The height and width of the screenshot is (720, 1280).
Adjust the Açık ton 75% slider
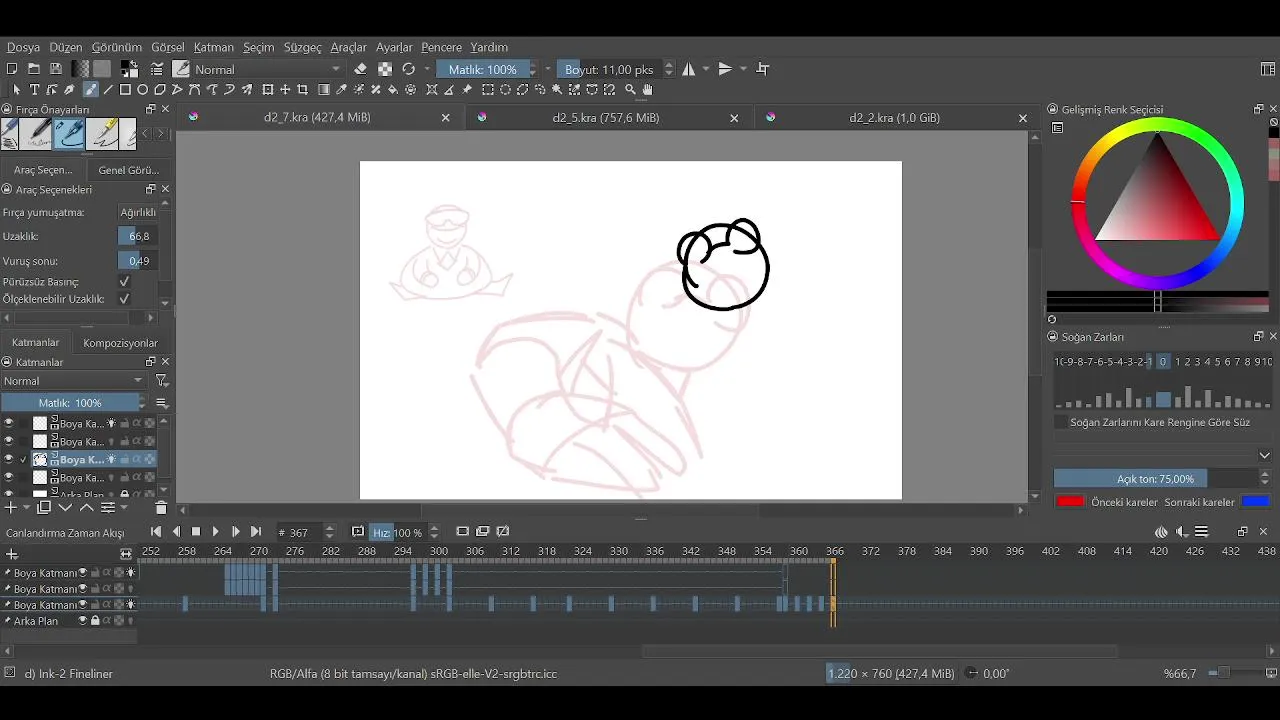coord(1155,479)
